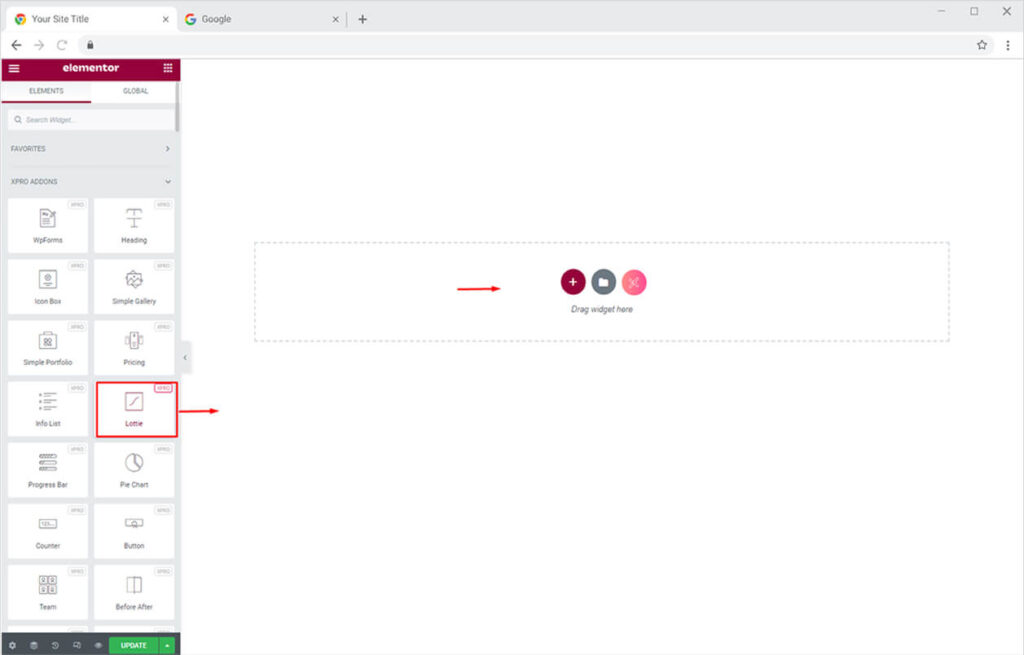Select the Lottie widget
This screenshot has width=1024, height=655.
point(135,409)
